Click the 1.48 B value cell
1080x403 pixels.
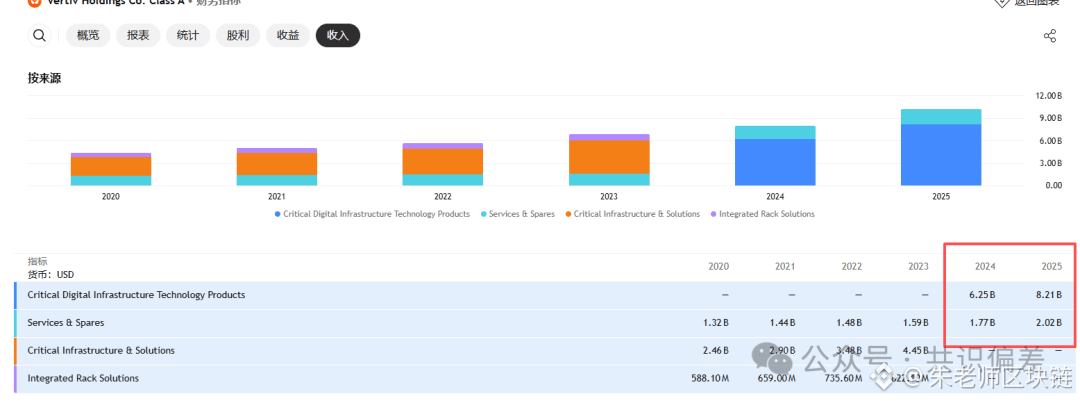[x=848, y=322]
